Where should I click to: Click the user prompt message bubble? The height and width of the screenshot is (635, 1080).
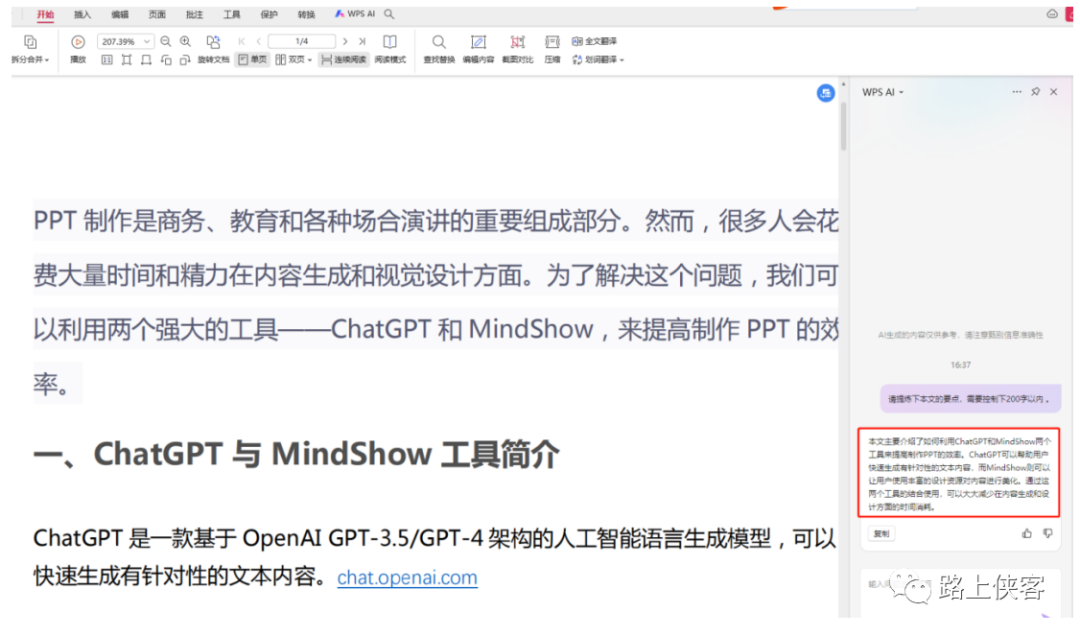[970, 399]
